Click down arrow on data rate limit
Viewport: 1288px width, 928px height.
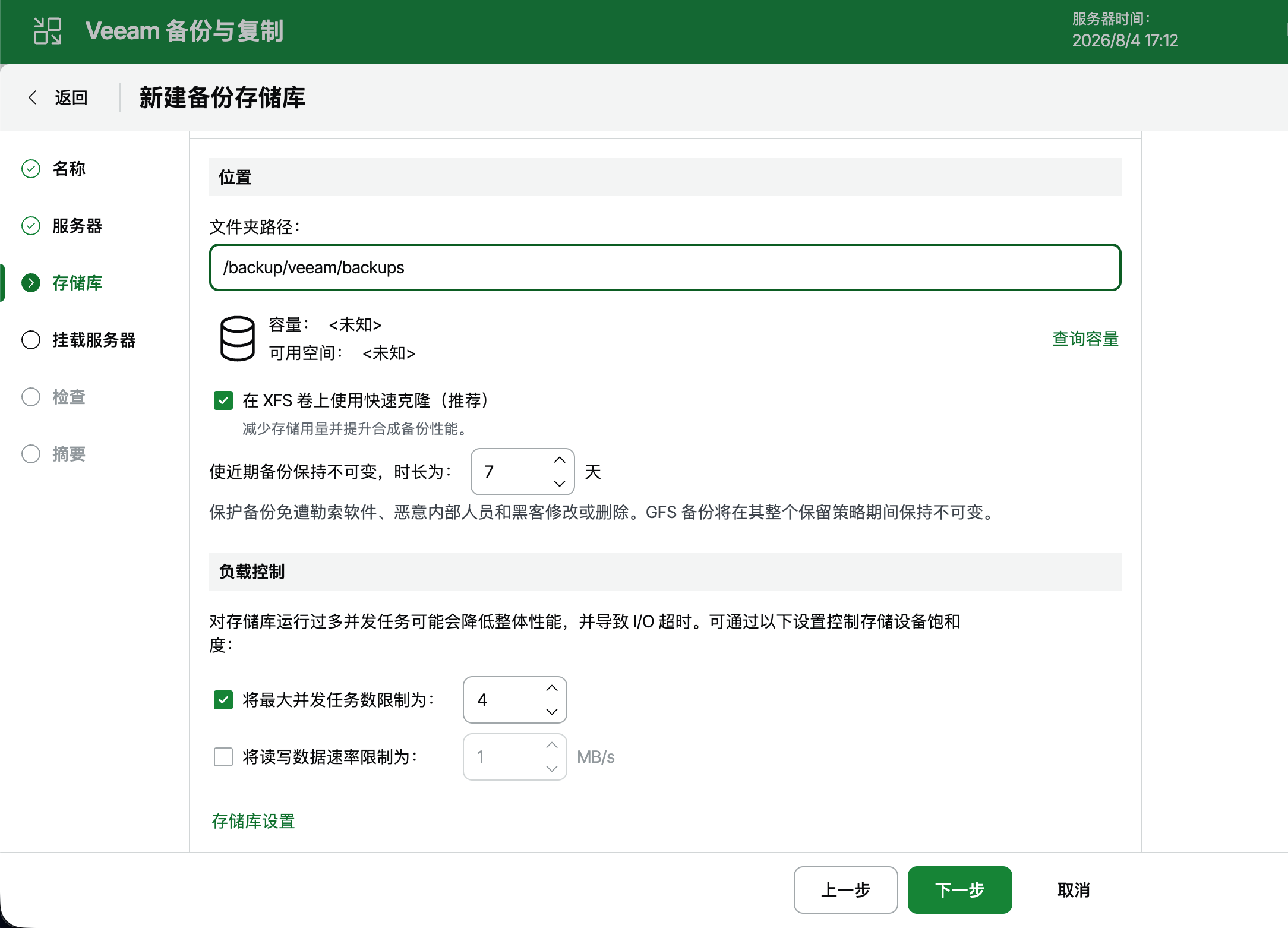point(551,768)
